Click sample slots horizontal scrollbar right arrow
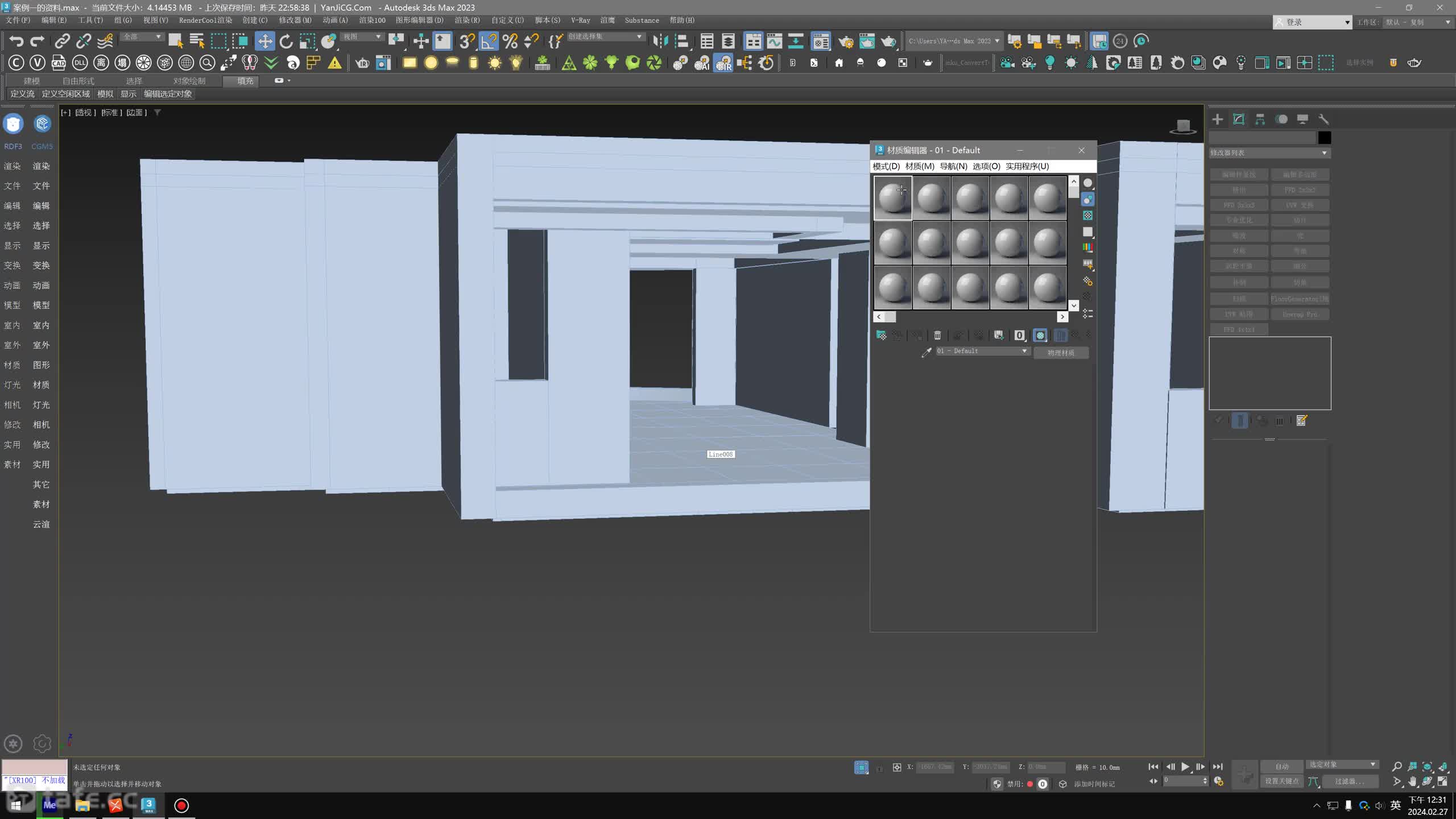This screenshot has width=1456, height=819. (x=1062, y=317)
